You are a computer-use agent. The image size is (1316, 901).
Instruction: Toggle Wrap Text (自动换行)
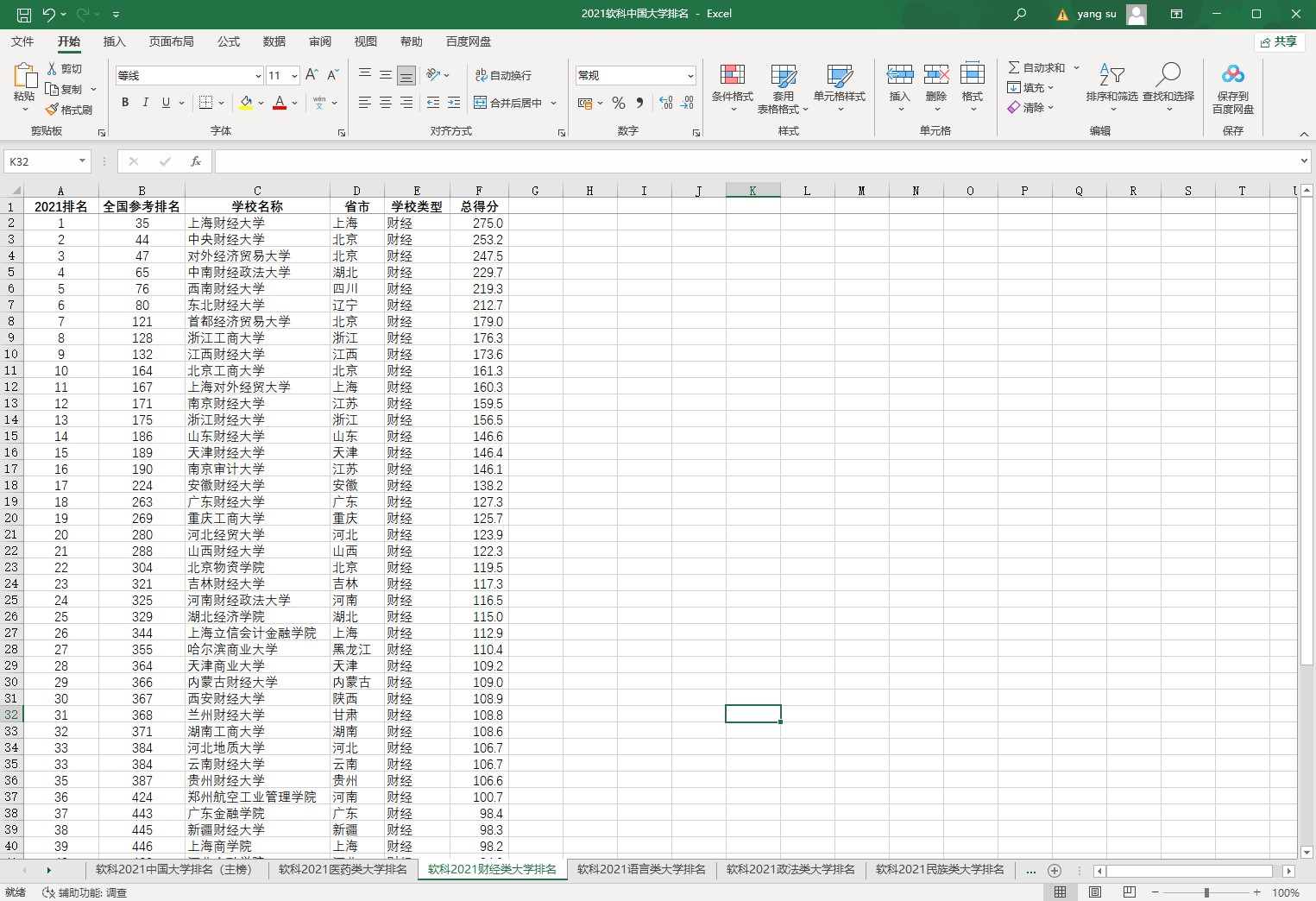(503, 75)
